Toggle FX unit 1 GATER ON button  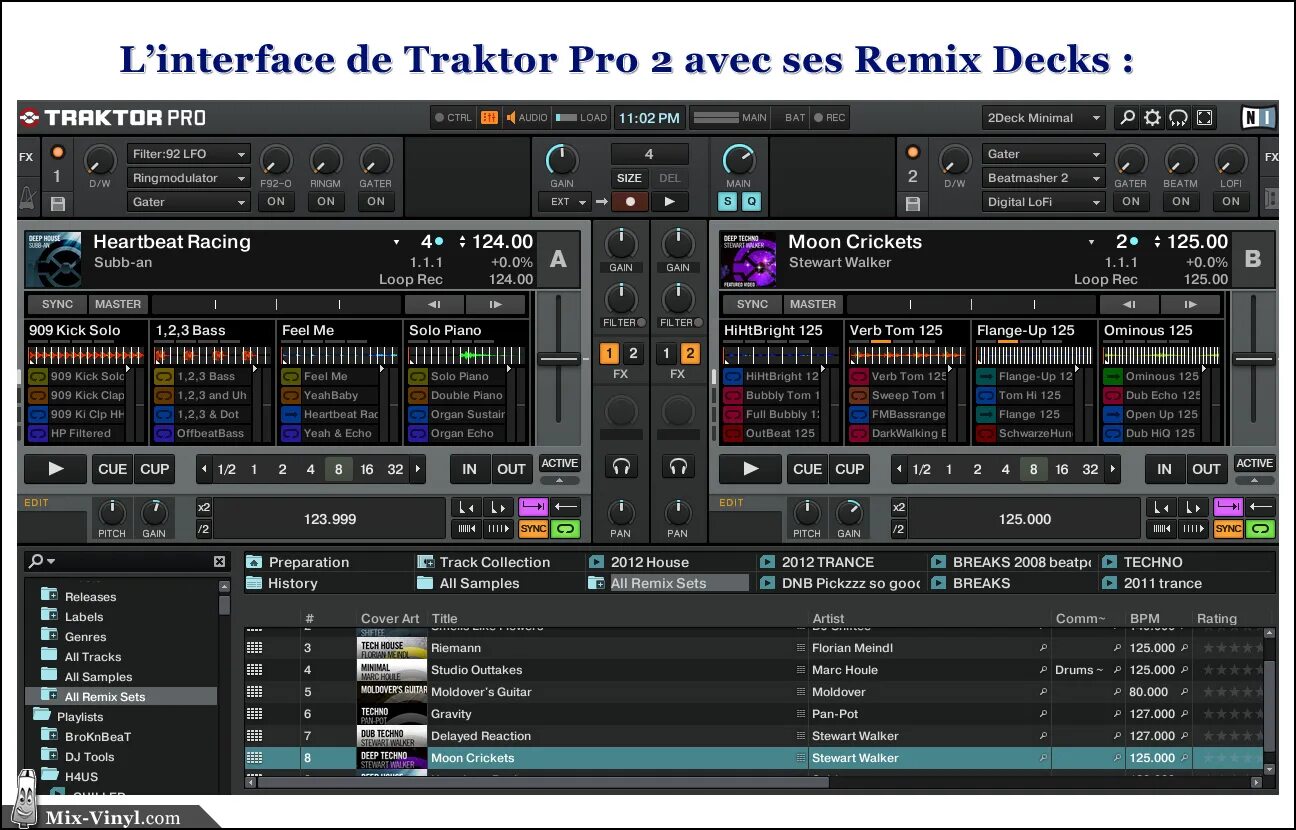[376, 201]
